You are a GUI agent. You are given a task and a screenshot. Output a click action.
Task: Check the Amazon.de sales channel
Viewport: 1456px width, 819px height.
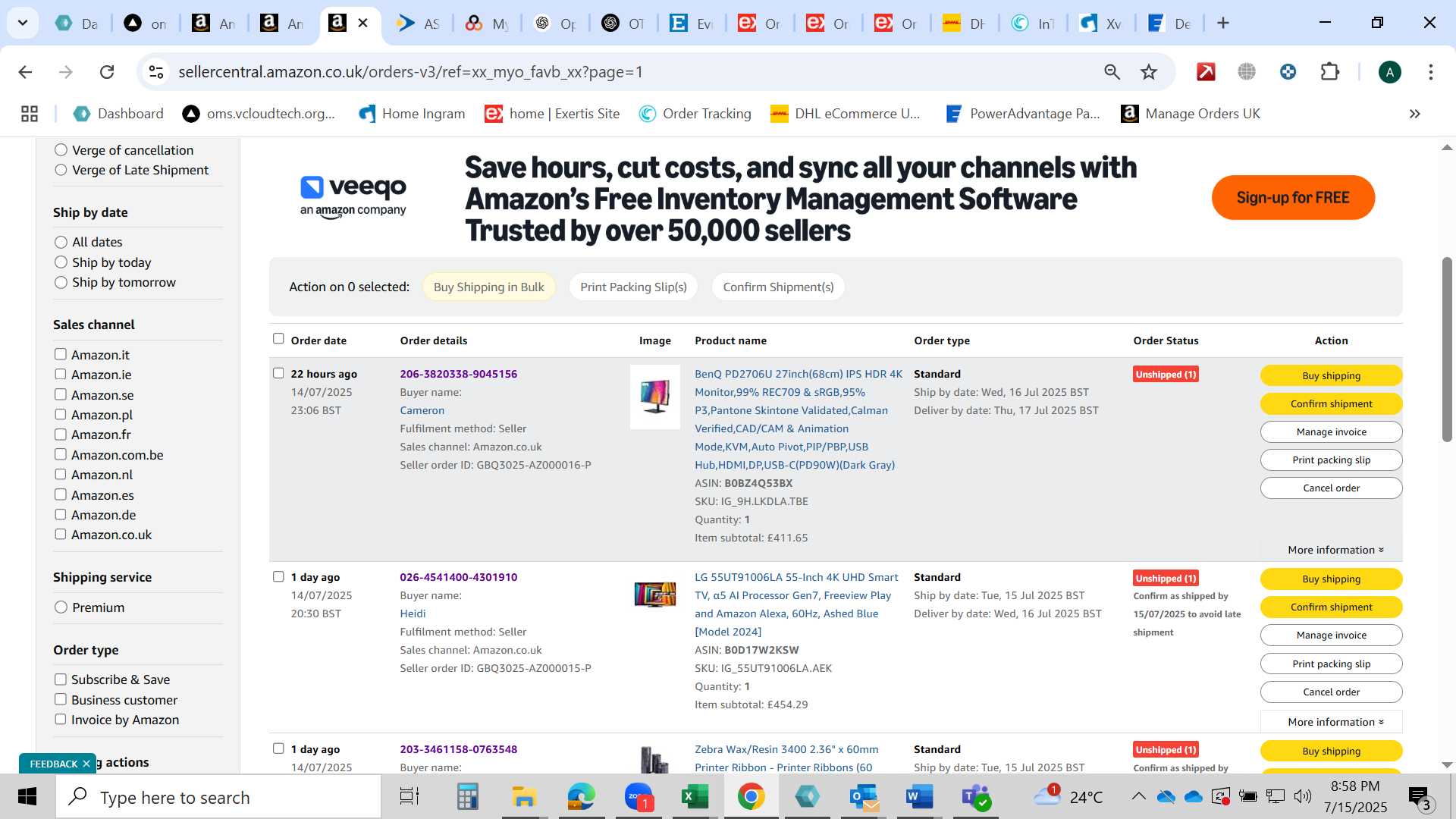[x=61, y=514]
